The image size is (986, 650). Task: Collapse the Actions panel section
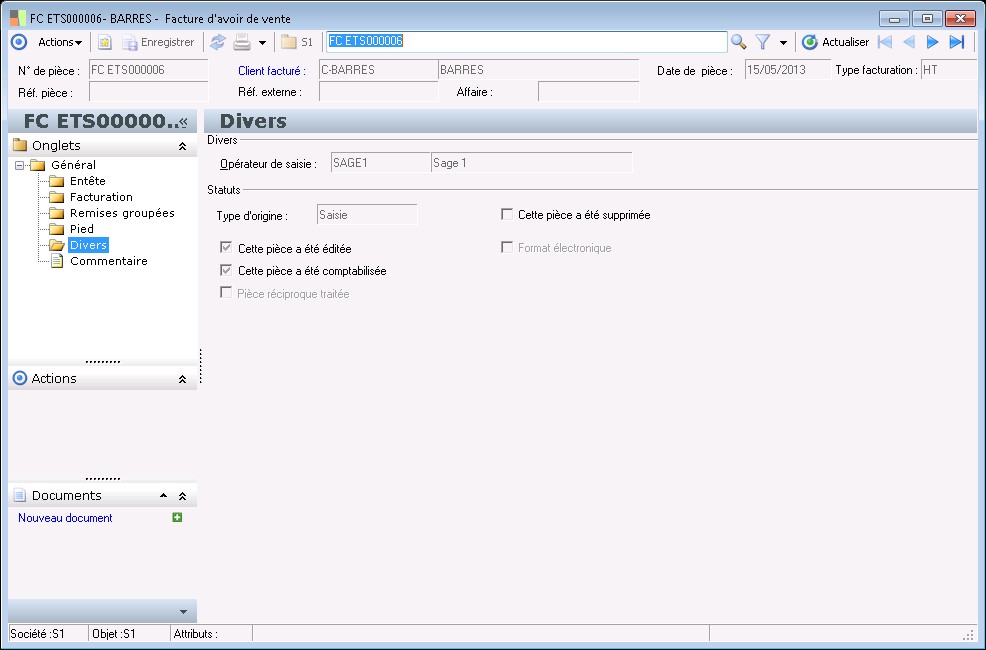(x=182, y=379)
